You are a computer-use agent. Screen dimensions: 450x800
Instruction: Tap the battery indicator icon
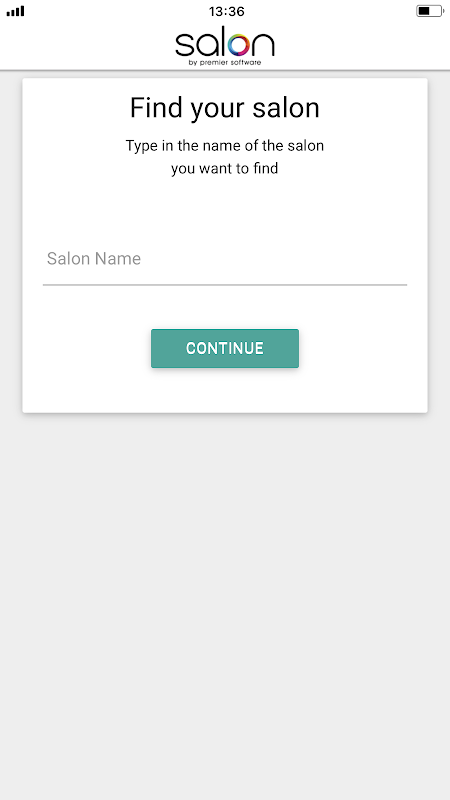430,11
